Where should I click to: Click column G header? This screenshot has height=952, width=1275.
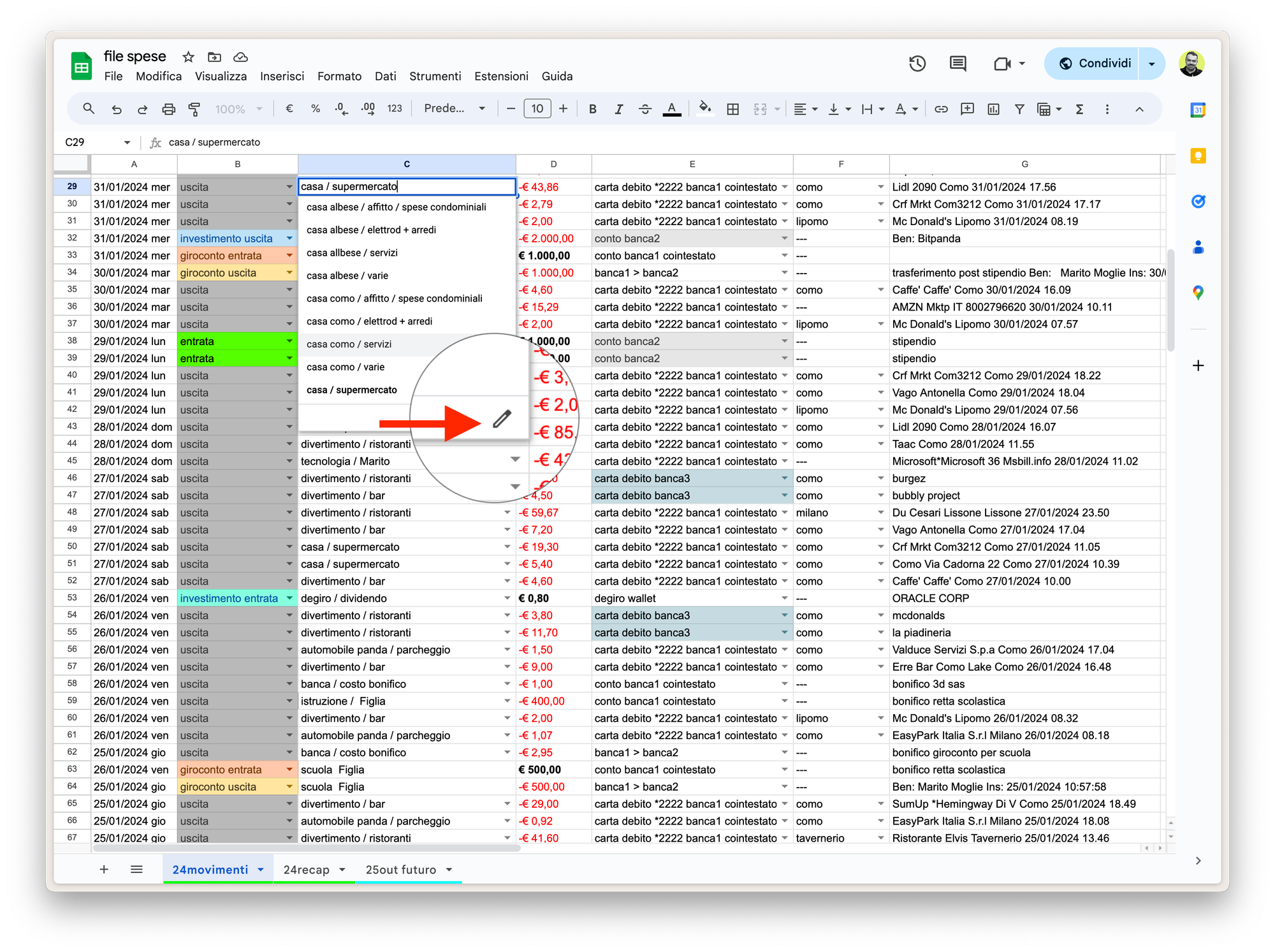coord(1024,164)
